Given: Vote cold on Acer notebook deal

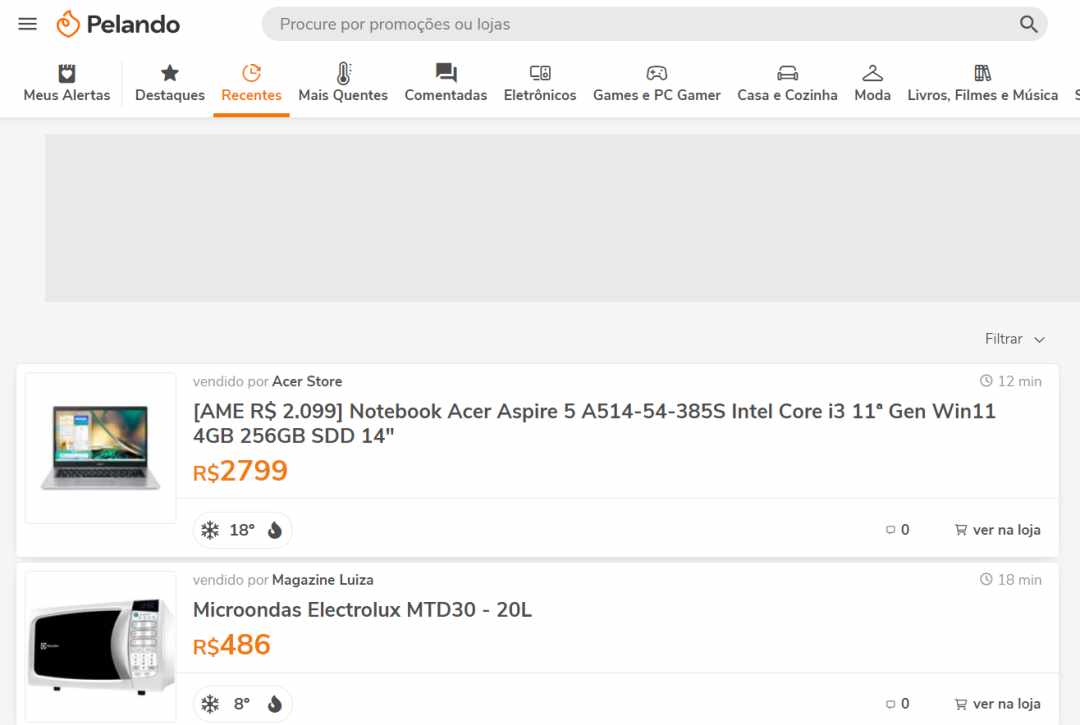Looking at the screenshot, I should [210, 530].
